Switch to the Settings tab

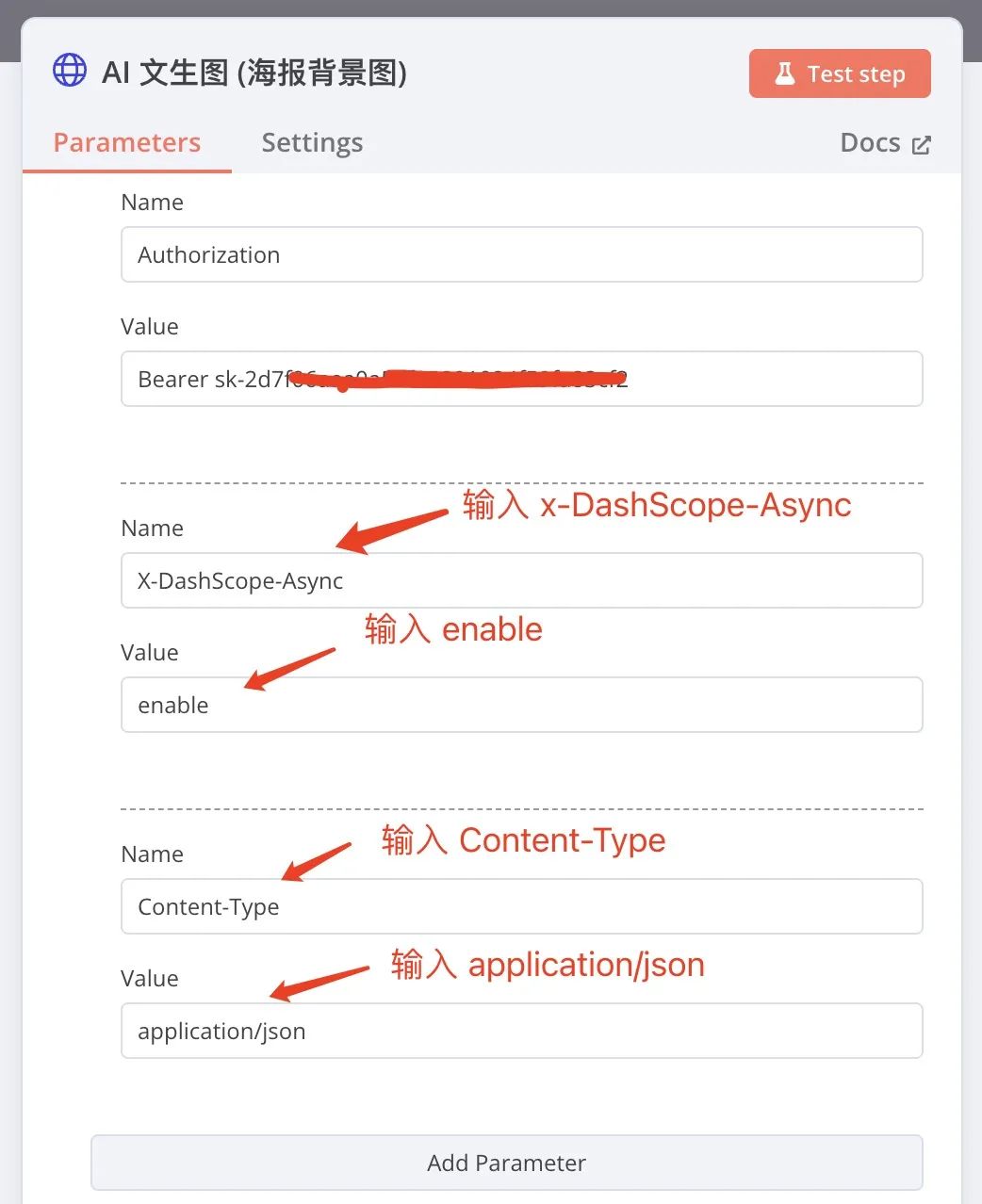coord(312,142)
